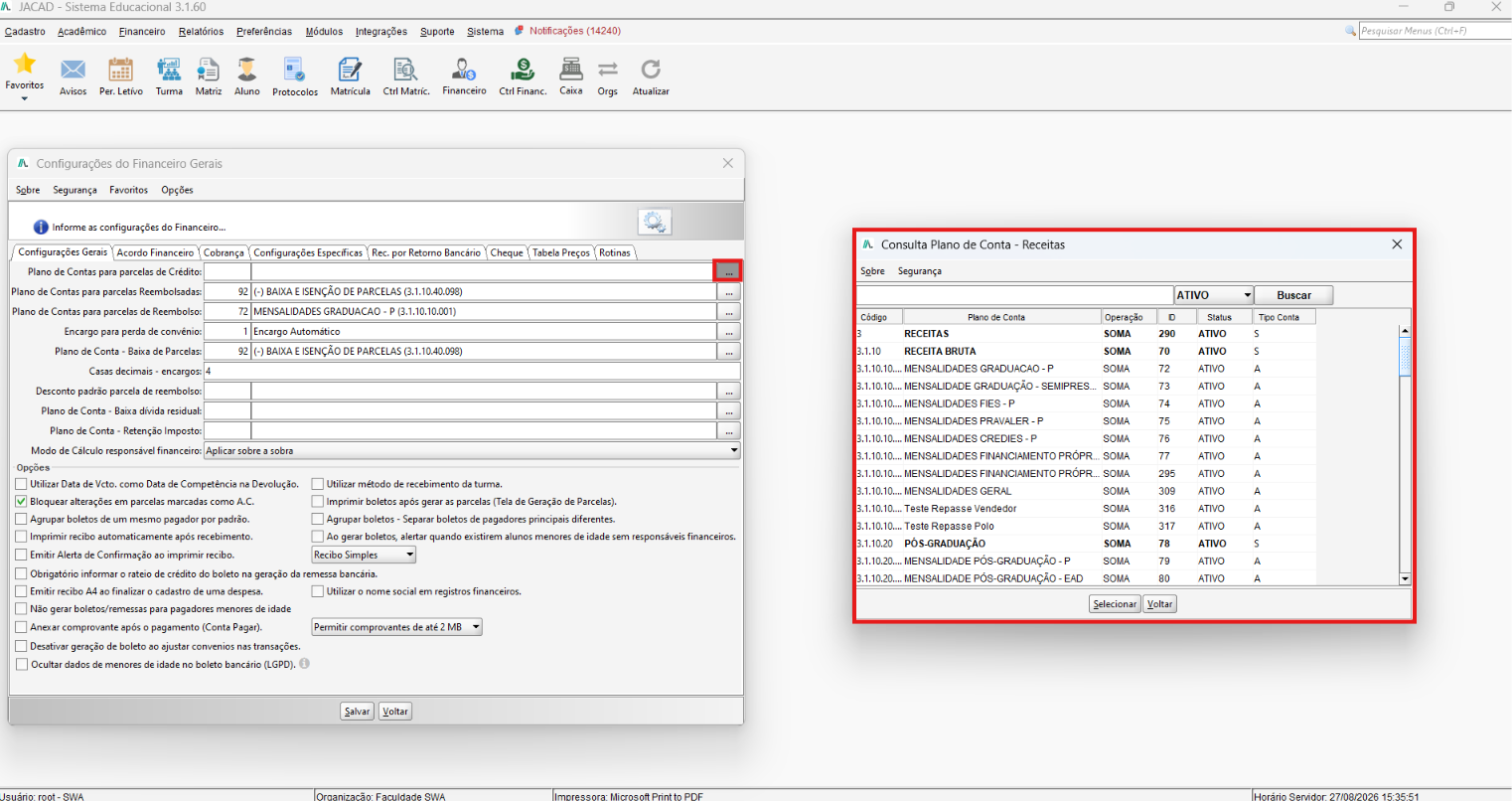The width and height of the screenshot is (1512, 801).
Task: Open the Per. Letivo calendar icon
Action: tap(120, 70)
